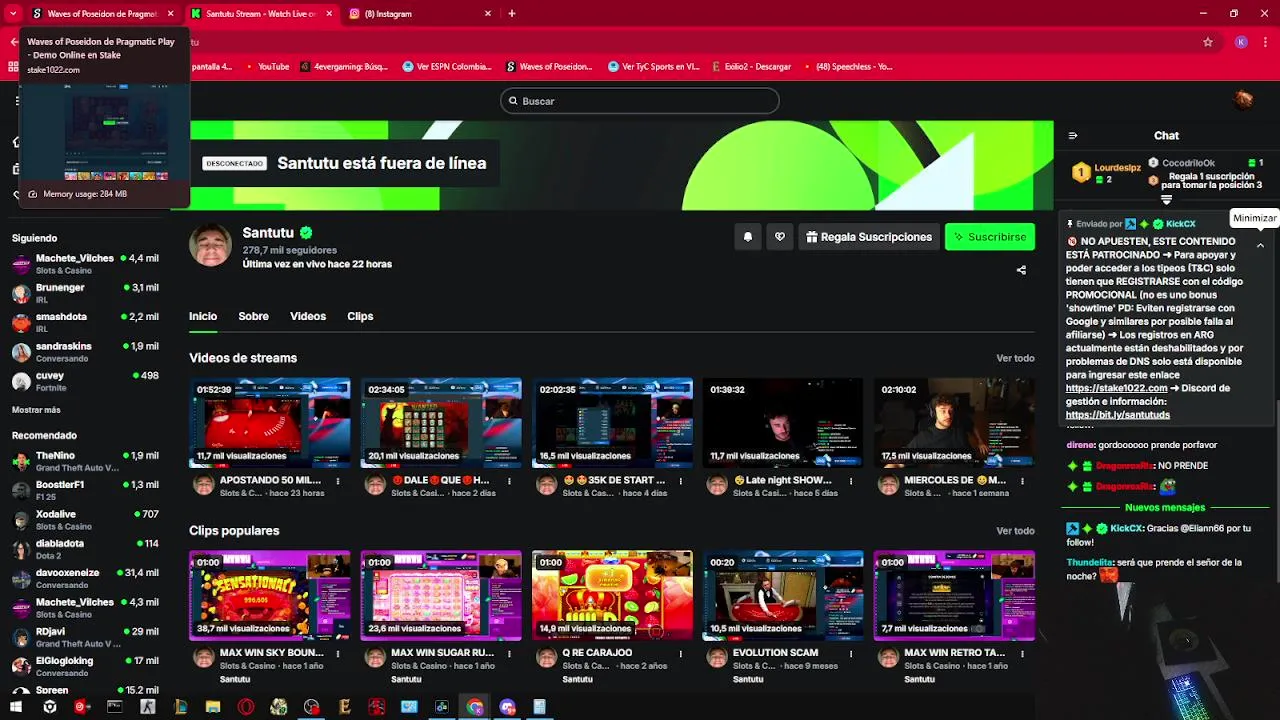Screen dimensions: 1280x720
Task: Click the heart follow icon for Santutu
Action: (780, 237)
